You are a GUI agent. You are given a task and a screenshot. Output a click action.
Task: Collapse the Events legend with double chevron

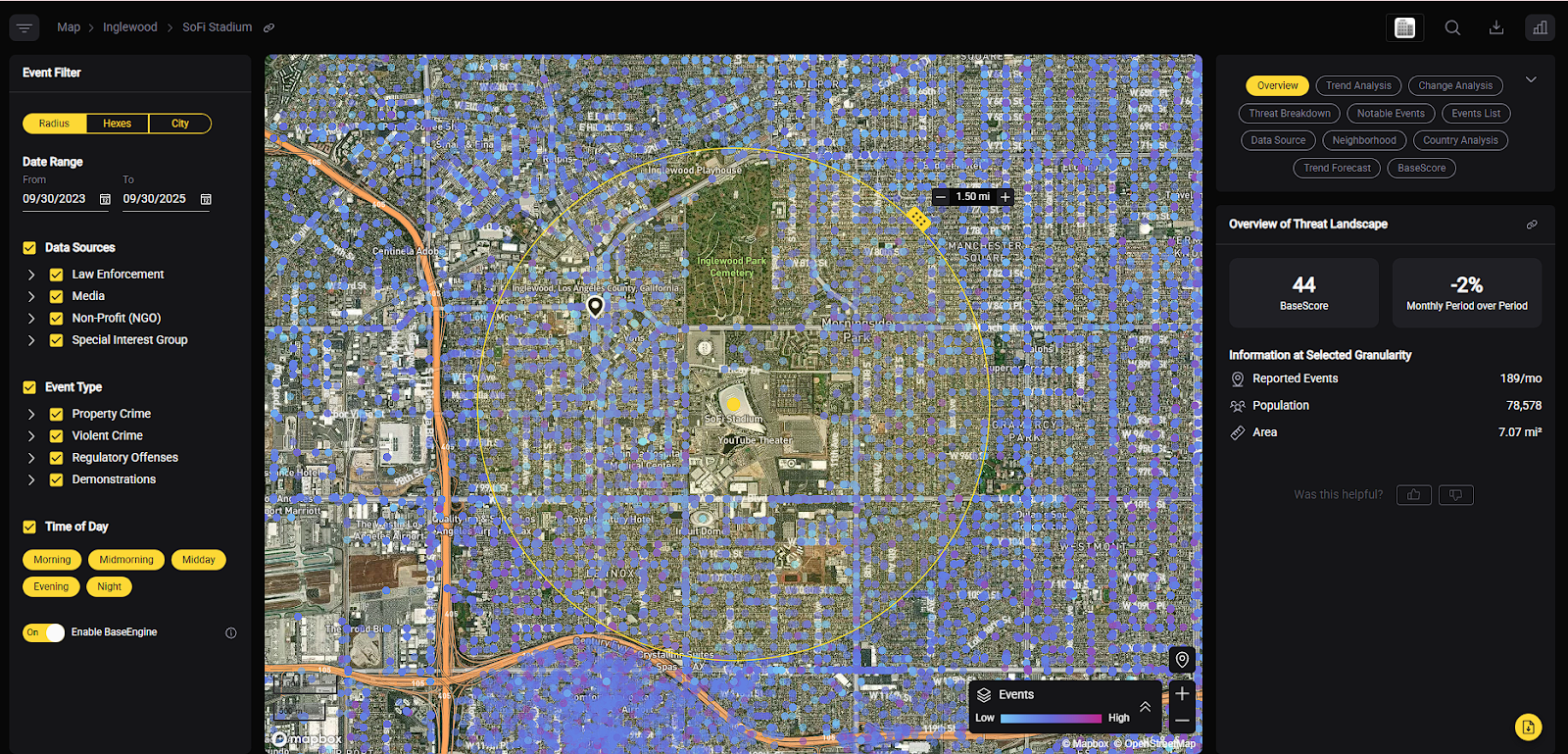tap(1145, 706)
